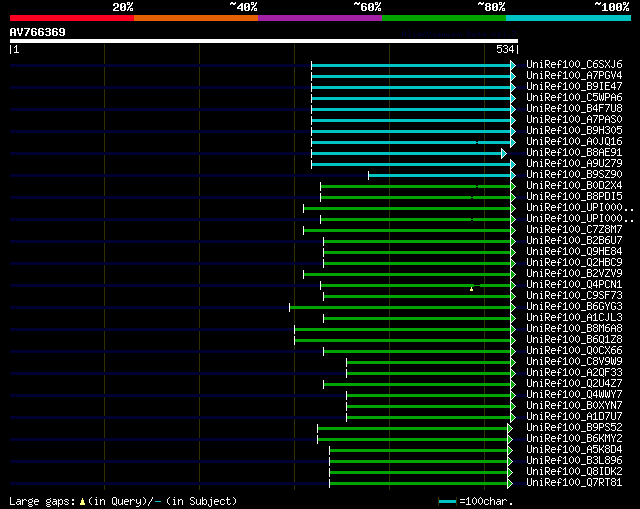The width and height of the screenshot is (640, 509).
Task: Click the UniRef100_A1D7U7 label
Action: coord(574,417)
